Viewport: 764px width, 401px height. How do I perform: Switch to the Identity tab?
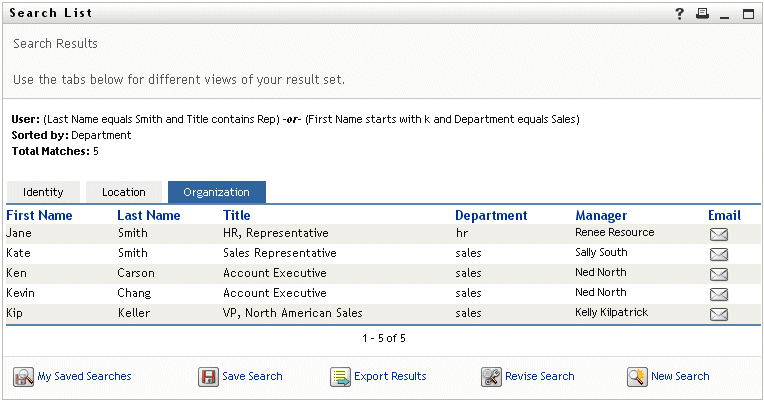tap(43, 192)
